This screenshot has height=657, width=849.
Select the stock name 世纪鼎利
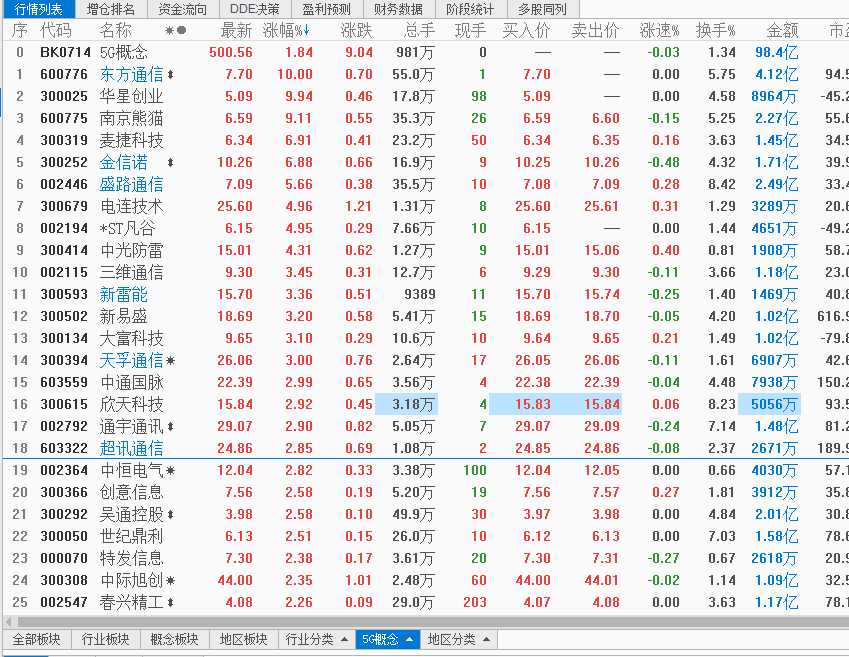point(132,537)
